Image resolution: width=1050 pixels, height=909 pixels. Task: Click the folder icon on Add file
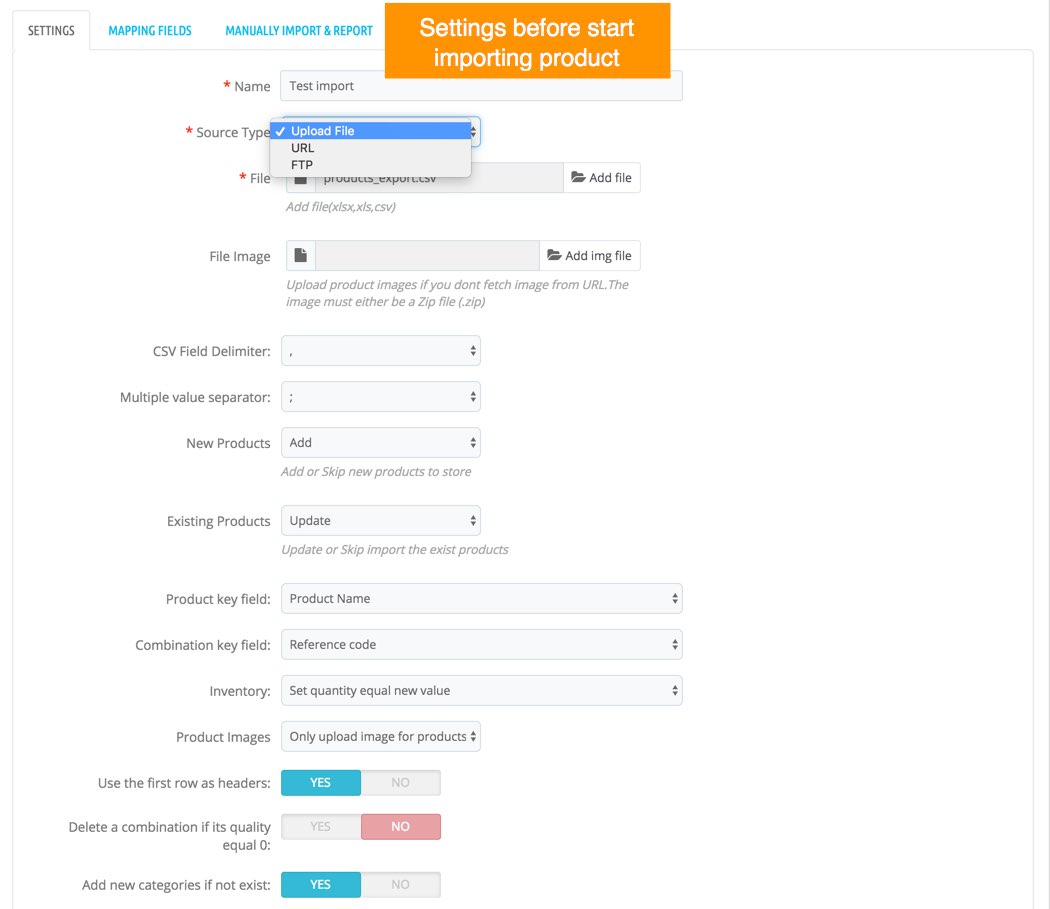578,178
